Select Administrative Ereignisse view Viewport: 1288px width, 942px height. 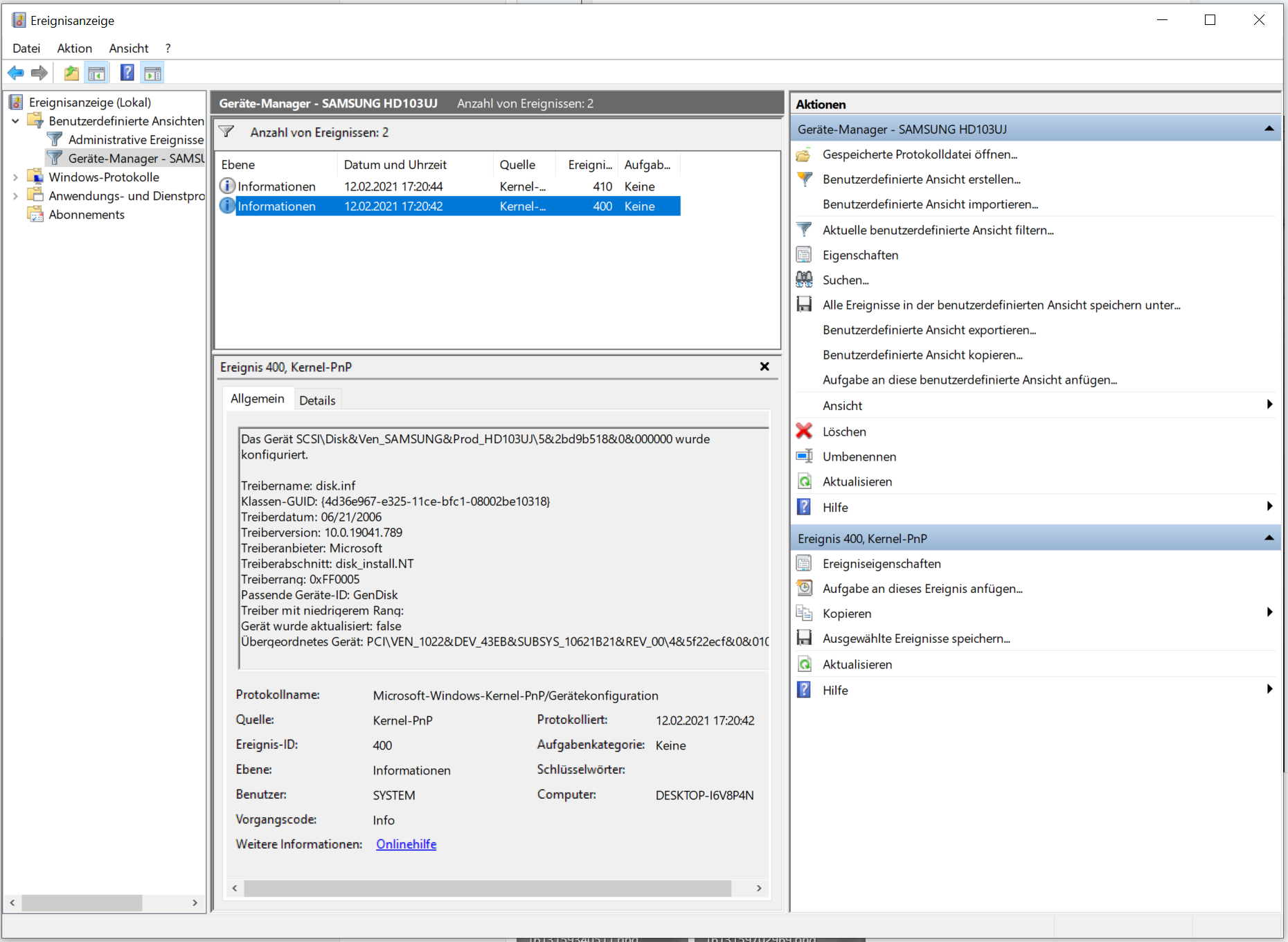[136, 140]
